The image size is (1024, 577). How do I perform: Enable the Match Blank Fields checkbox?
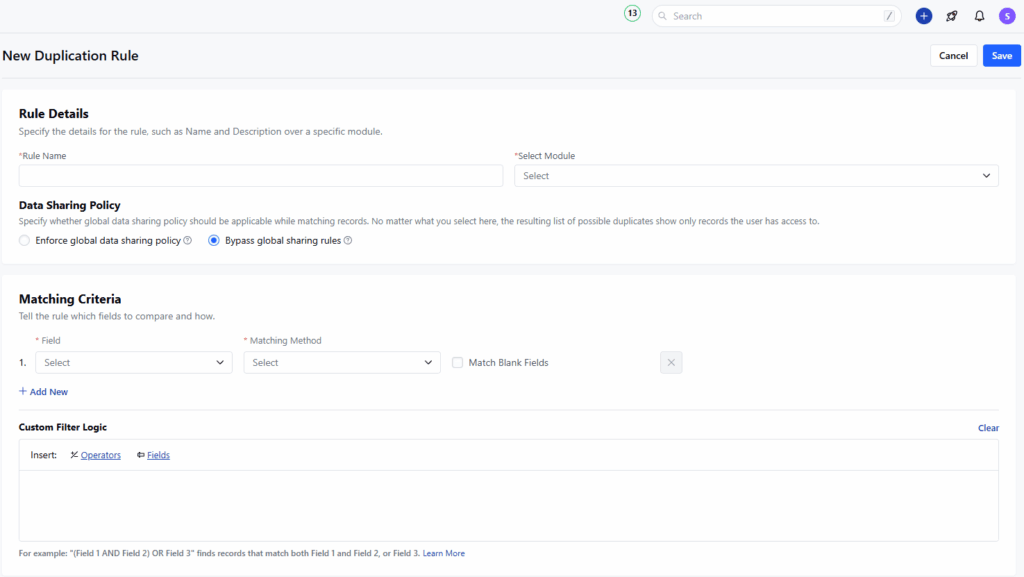pyautogui.click(x=458, y=362)
